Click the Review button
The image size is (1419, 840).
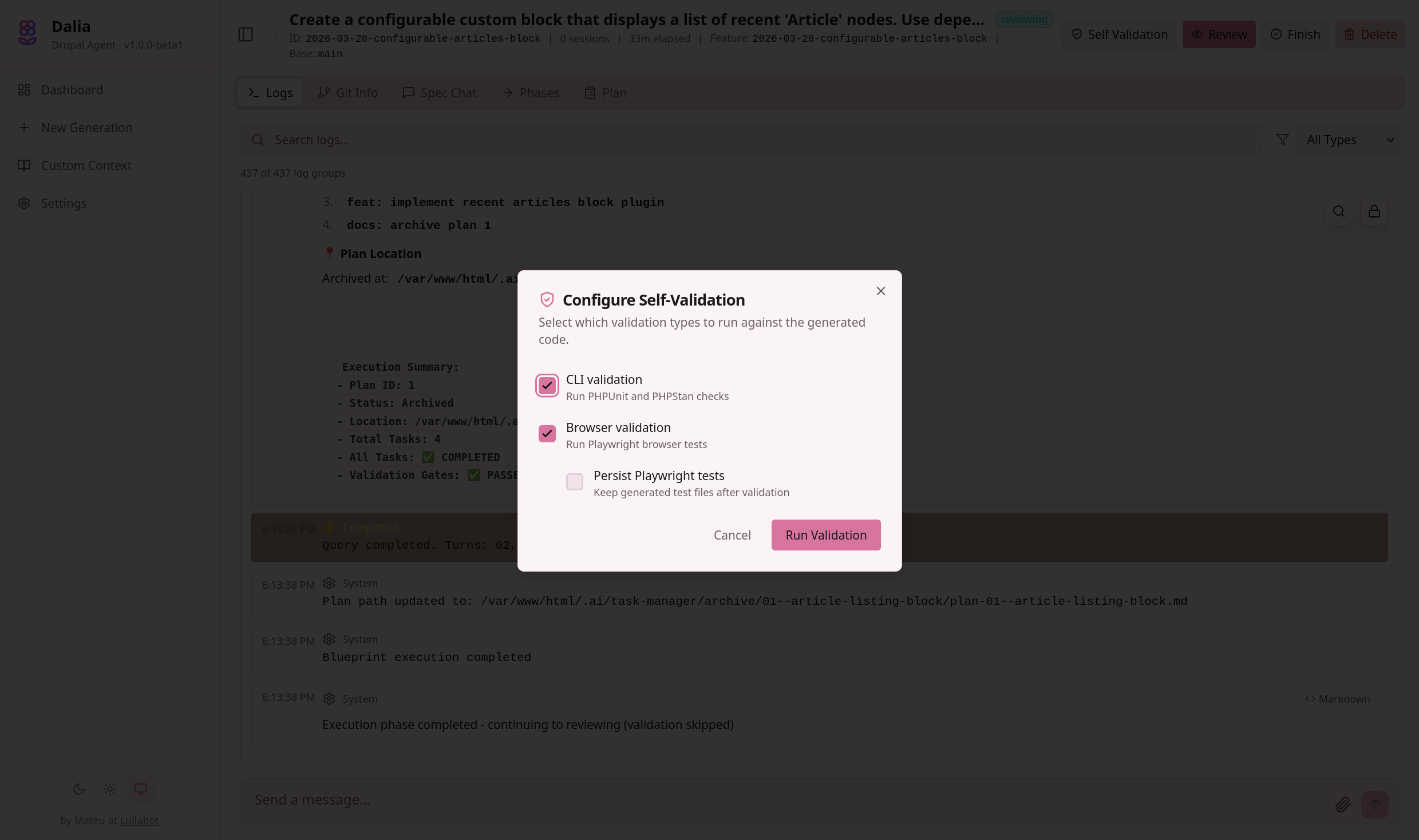click(x=1219, y=34)
